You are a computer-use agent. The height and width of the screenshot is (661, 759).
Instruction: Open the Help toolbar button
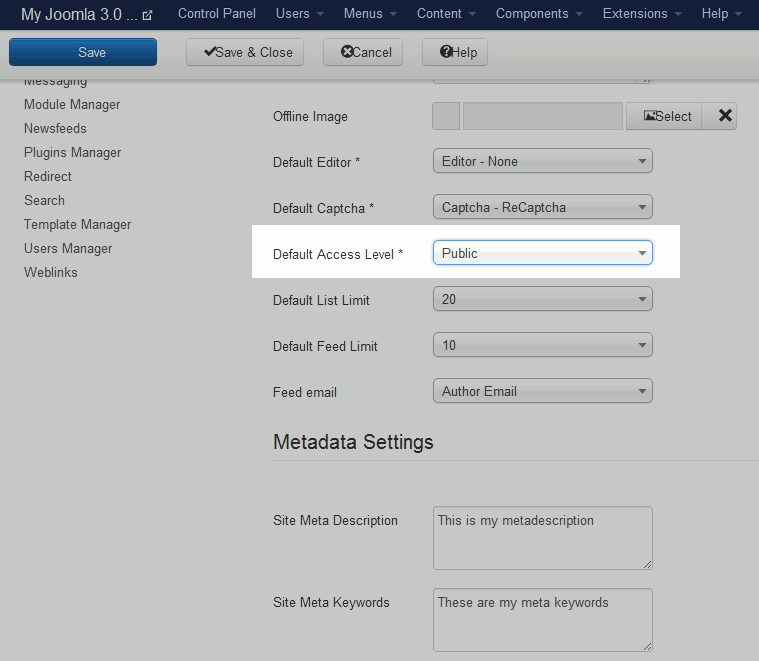(x=455, y=52)
